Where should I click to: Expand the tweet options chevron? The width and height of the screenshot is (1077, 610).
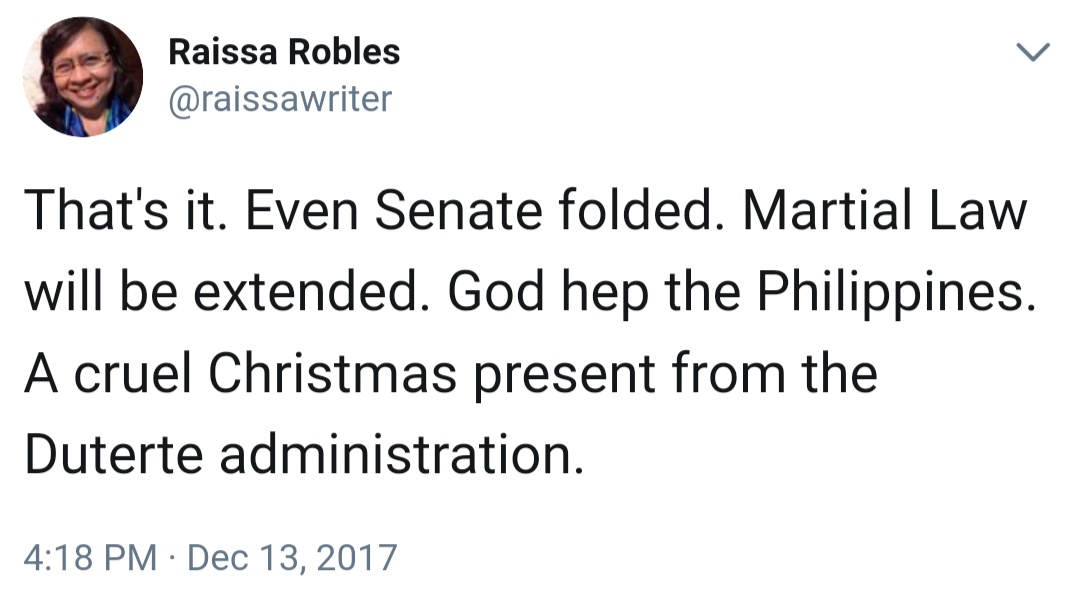1034,52
